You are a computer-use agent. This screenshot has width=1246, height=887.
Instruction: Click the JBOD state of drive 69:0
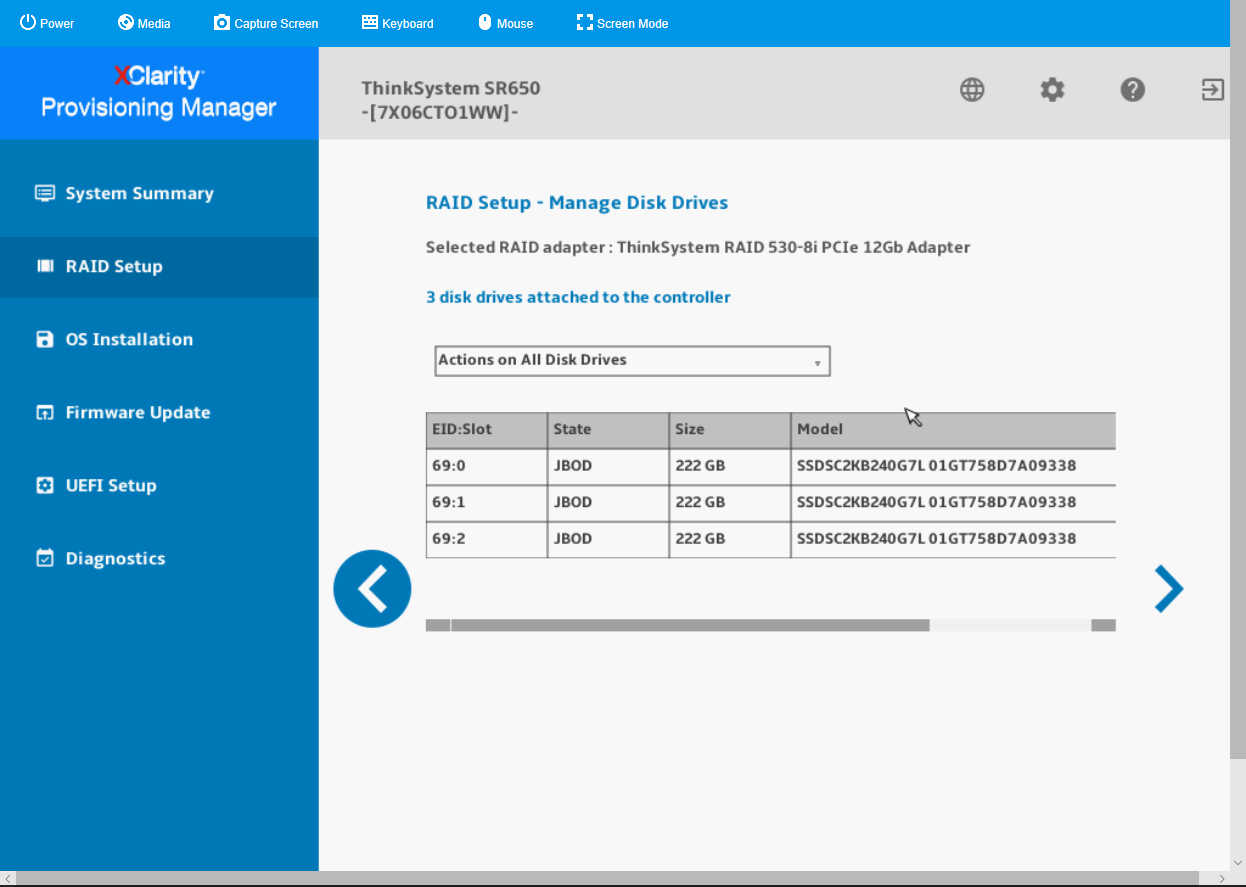pos(573,466)
